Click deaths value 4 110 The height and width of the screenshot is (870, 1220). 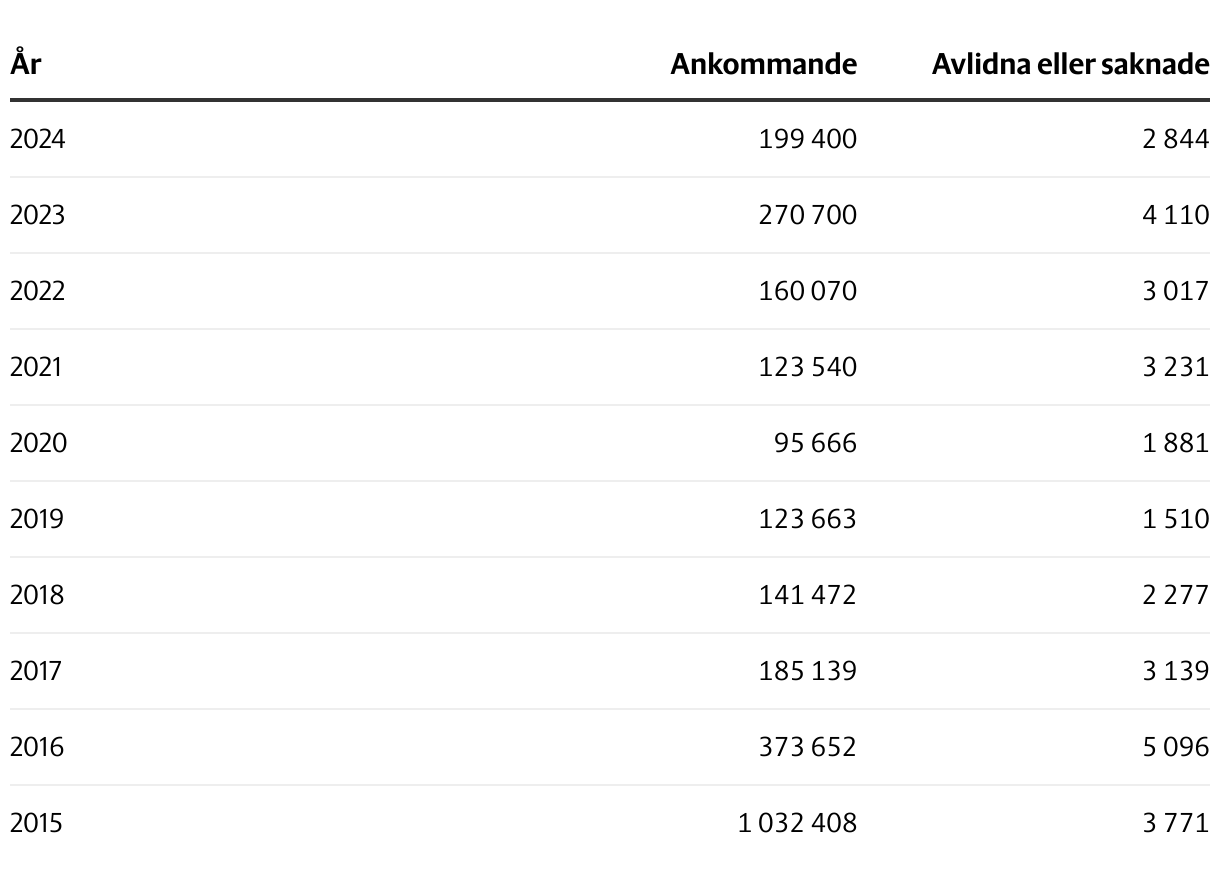1175,215
